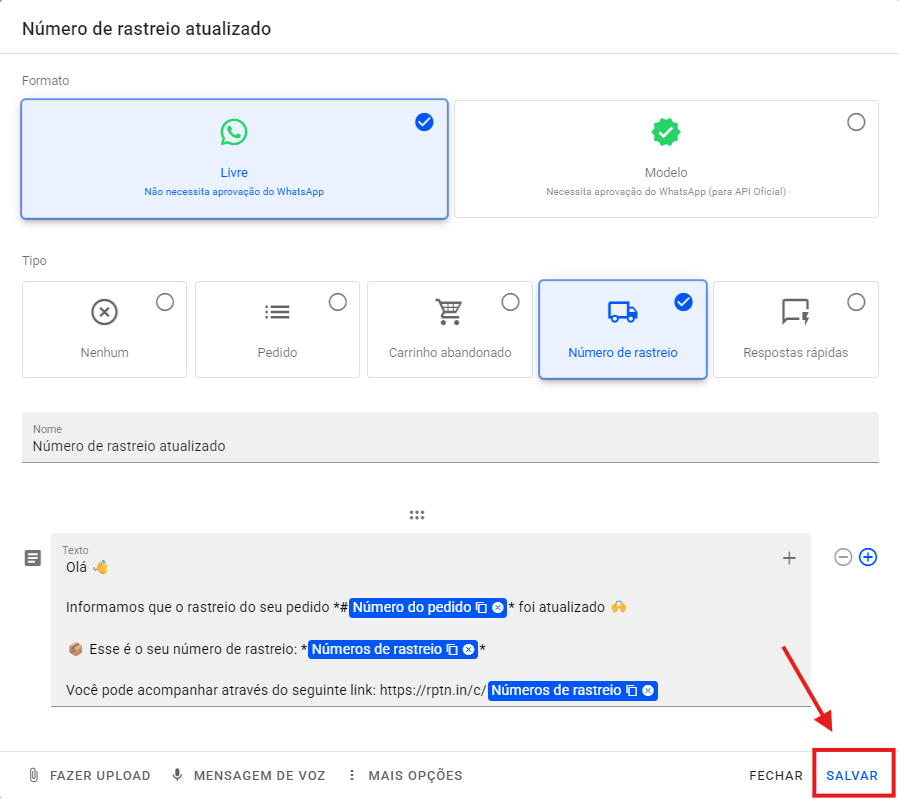Select the Modelo format radio button
Screen dimensions: 899x799
[856, 122]
